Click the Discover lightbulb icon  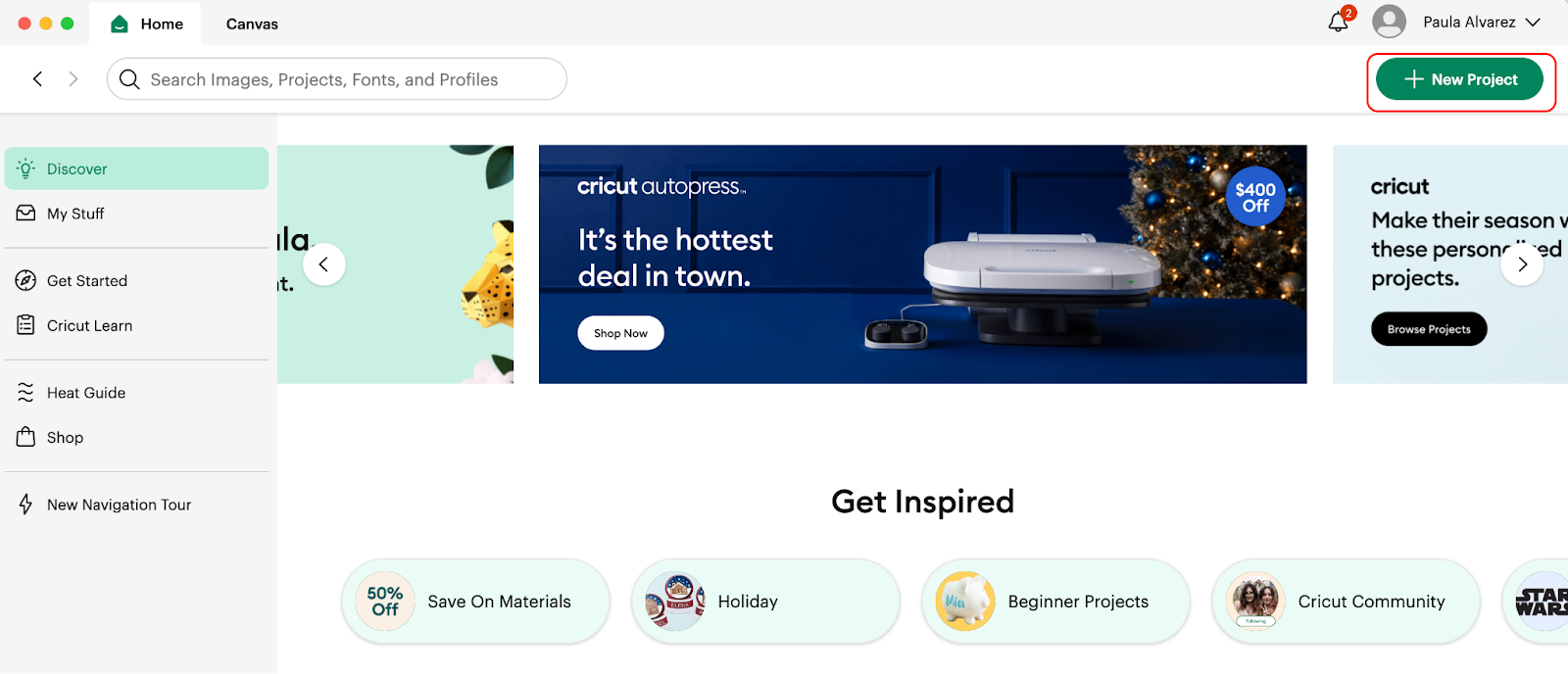pyautogui.click(x=26, y=168)
